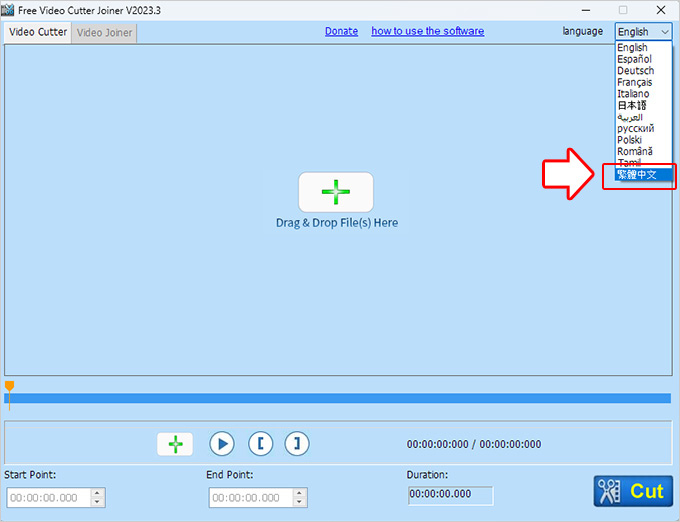The image size is (680, 522).
Task: Click the blue timeline seek bar
Action: point(337,398)
